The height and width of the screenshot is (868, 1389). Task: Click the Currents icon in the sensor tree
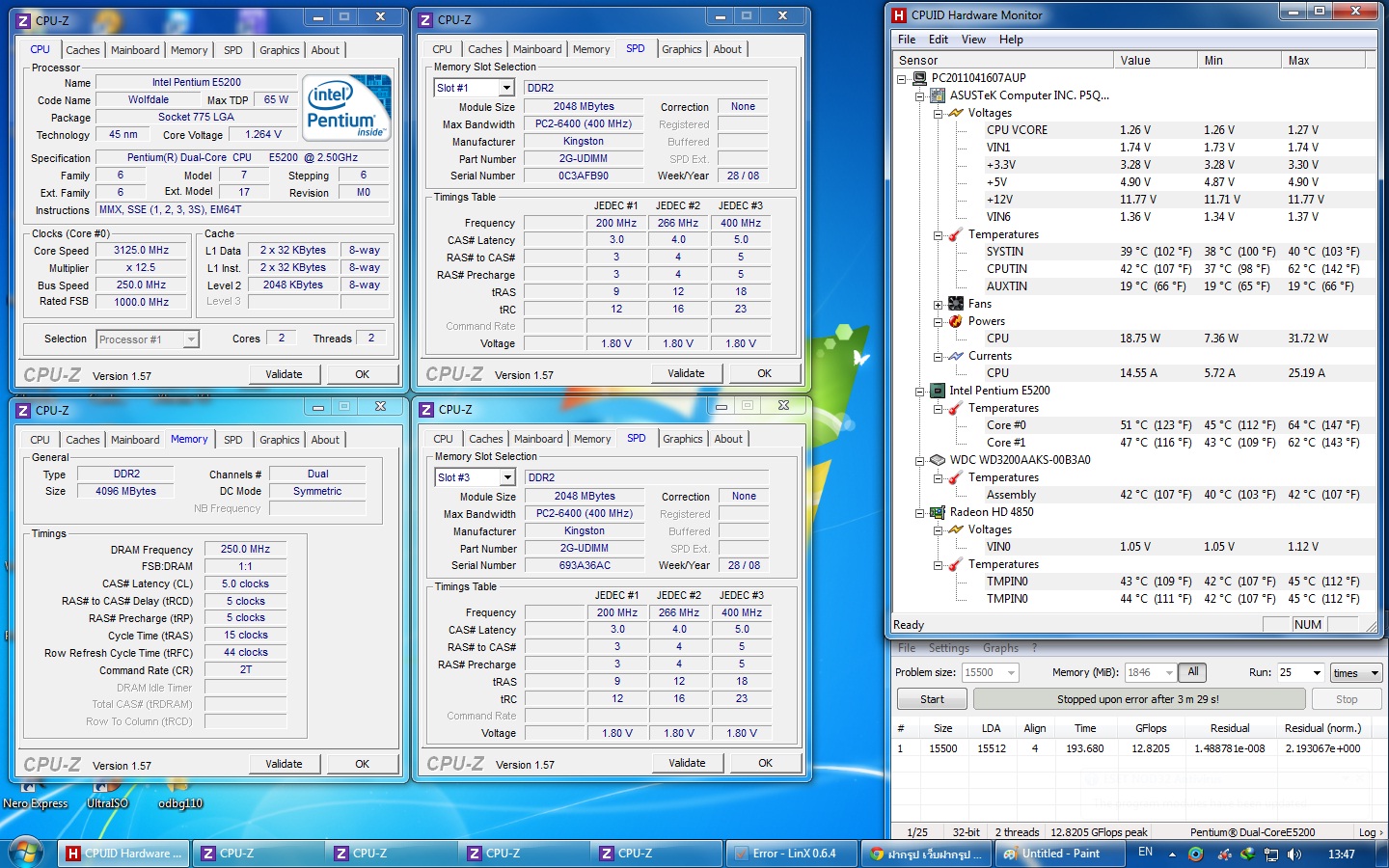(x=956, y=356)
